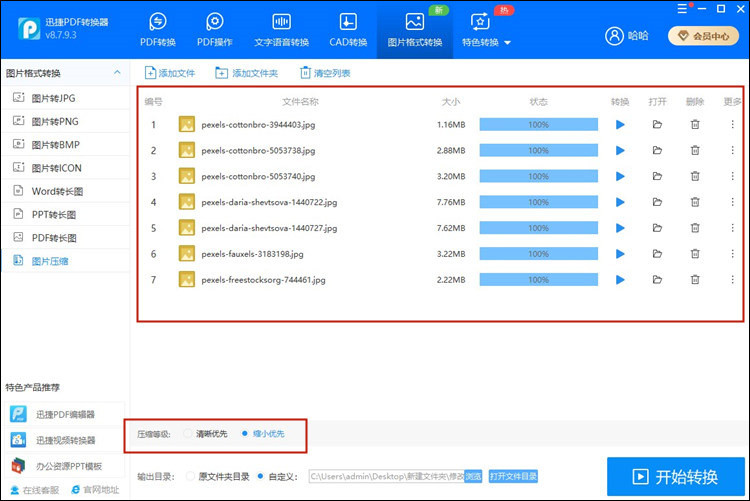The height and width of the screenshot is (501, 750).
Task: Click the 添加文件 button
Action: 170,73
